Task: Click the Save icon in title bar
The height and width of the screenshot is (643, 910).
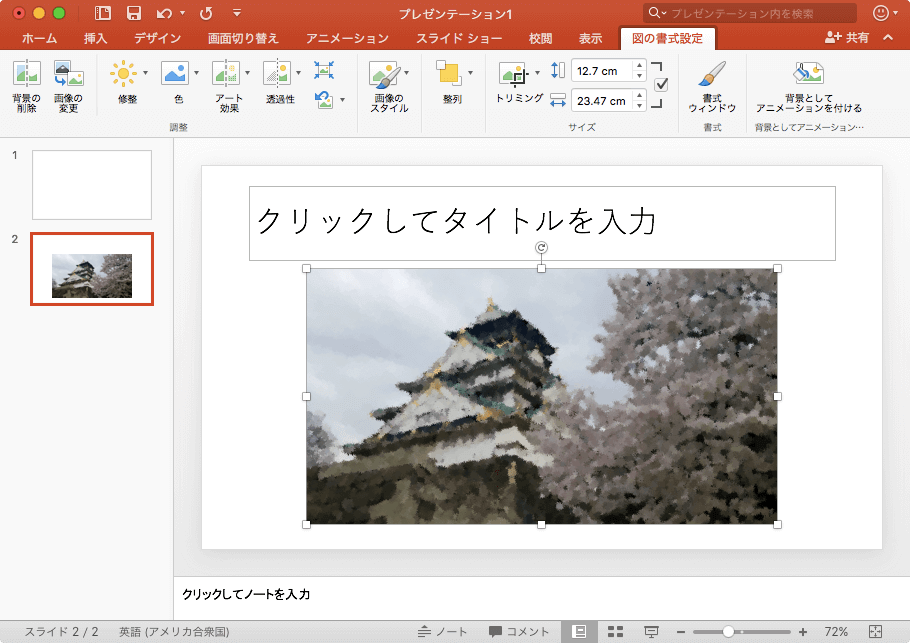Action: click(x=134, y=13)
